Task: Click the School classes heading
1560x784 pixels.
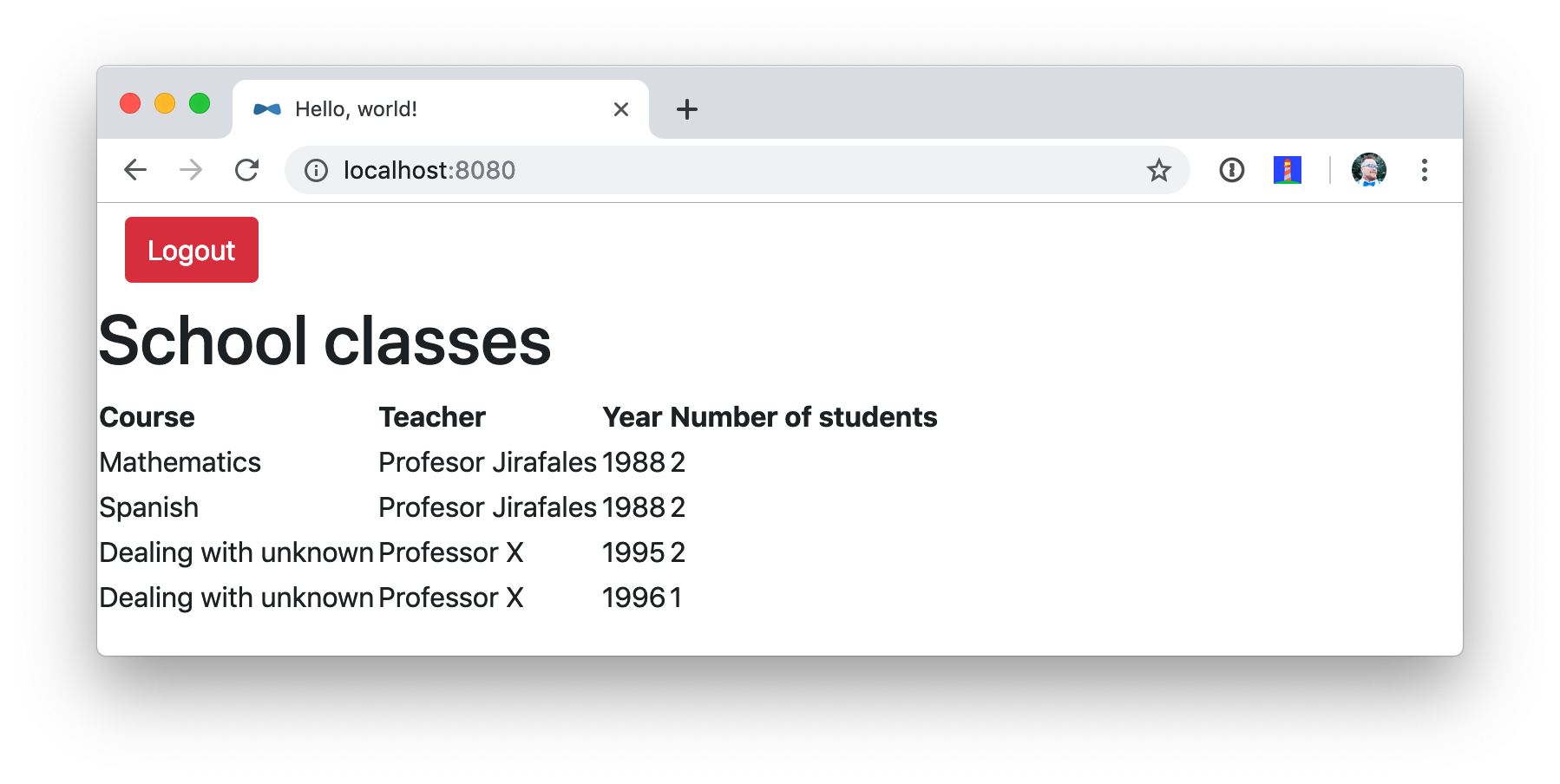Action: click(x=325, y=341)
